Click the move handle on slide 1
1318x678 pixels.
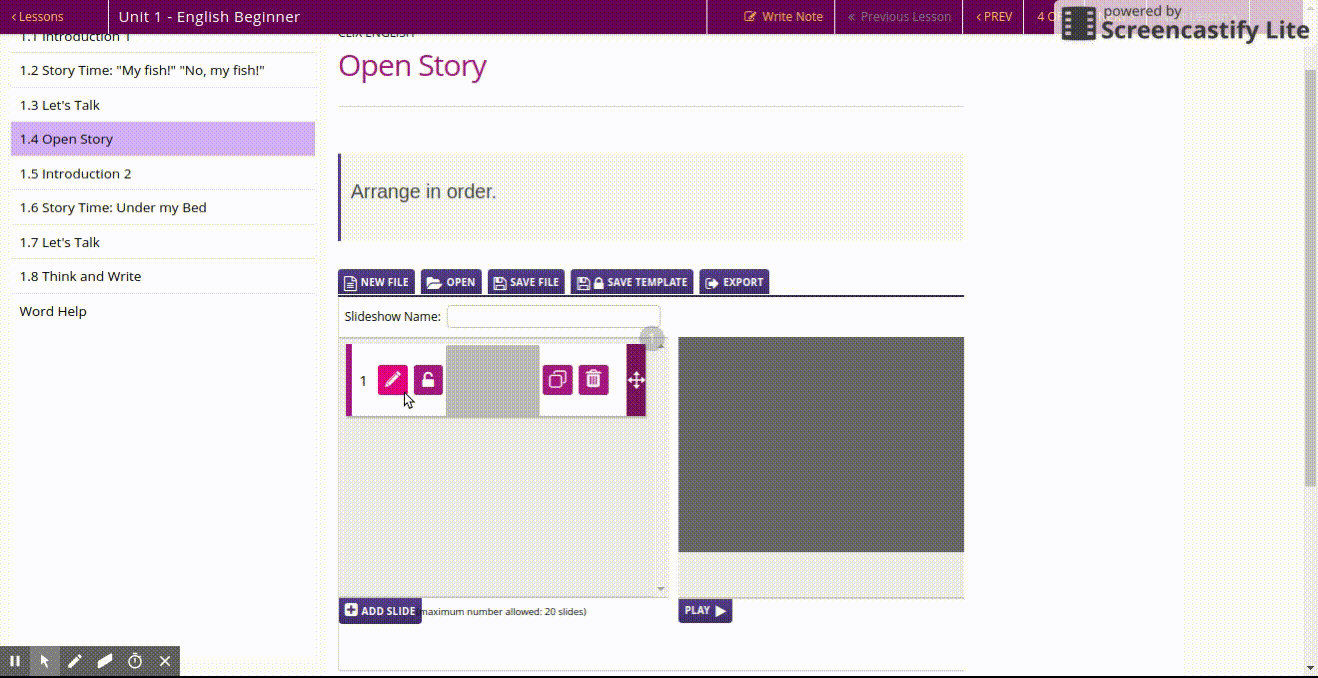tap(636, 380)
